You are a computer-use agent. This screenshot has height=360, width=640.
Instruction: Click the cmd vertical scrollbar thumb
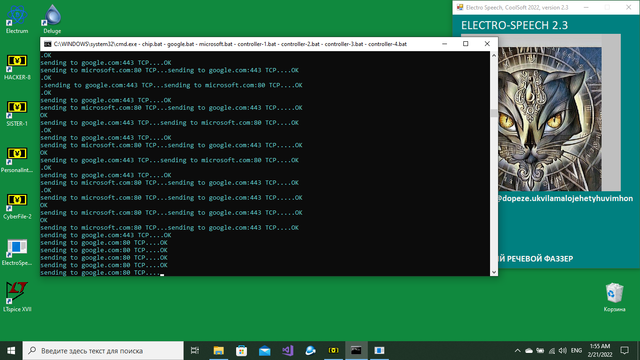[494, 113]
